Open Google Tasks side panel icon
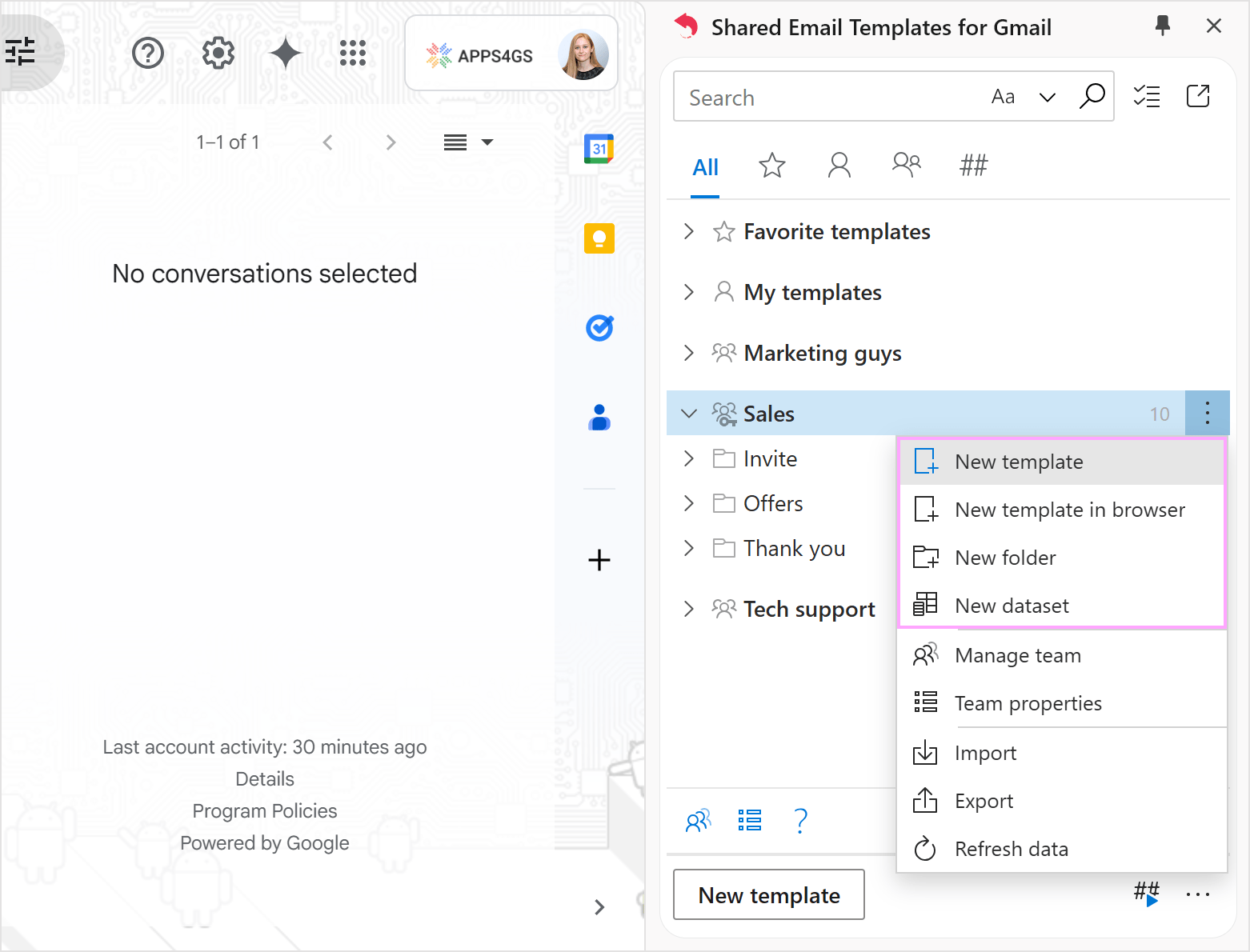Viewport: 1250px width, 952px height. click(599, 328)
